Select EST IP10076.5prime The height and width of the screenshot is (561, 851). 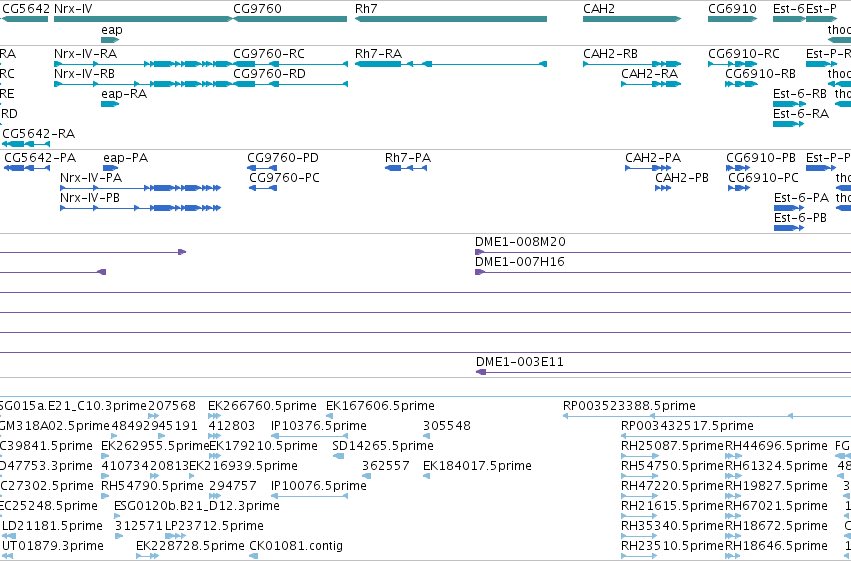pyautogui.click(x=309, y=496)
